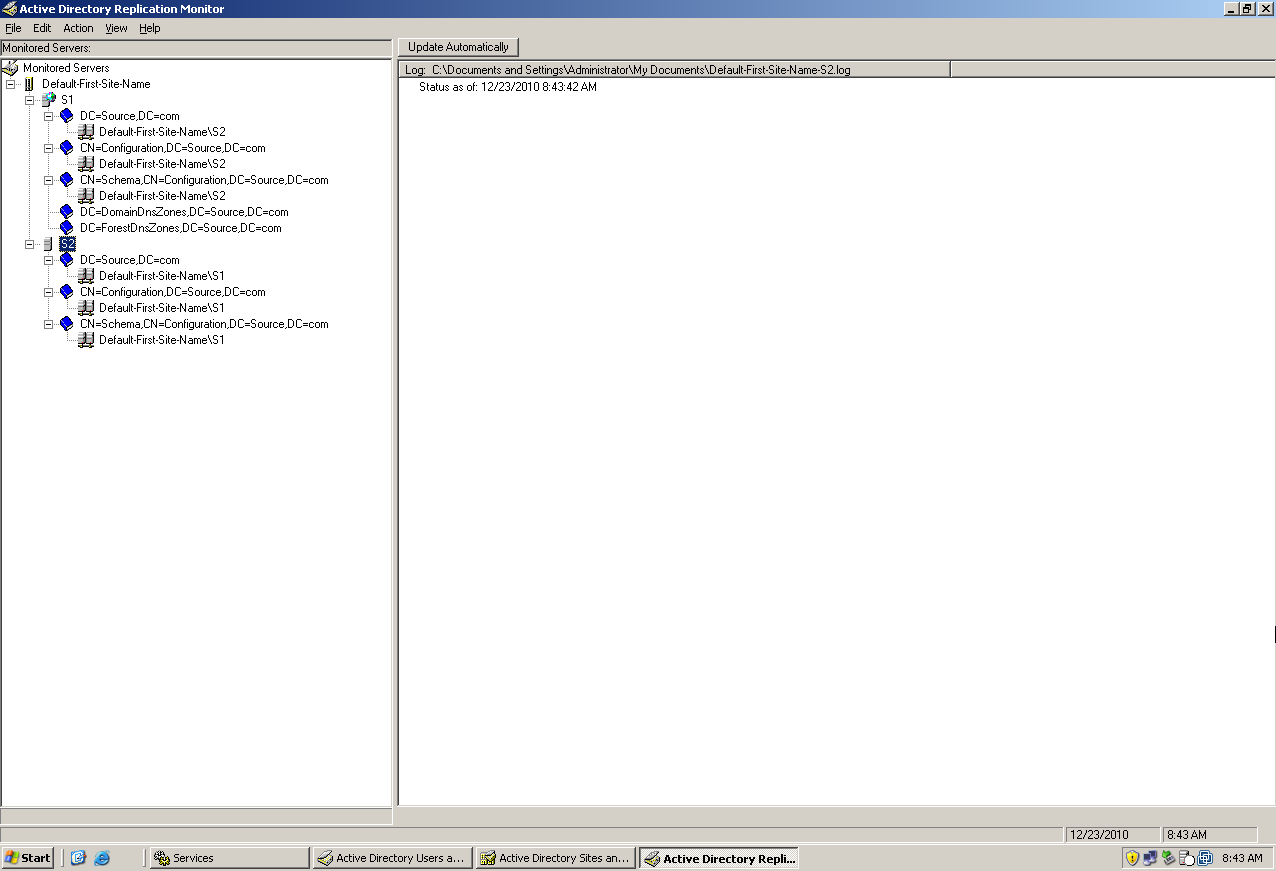Click S2 replica partner icon under S1's DC=Source,DC=com
This screenshot has height=871, width=1276.
(x=86, y=132)
